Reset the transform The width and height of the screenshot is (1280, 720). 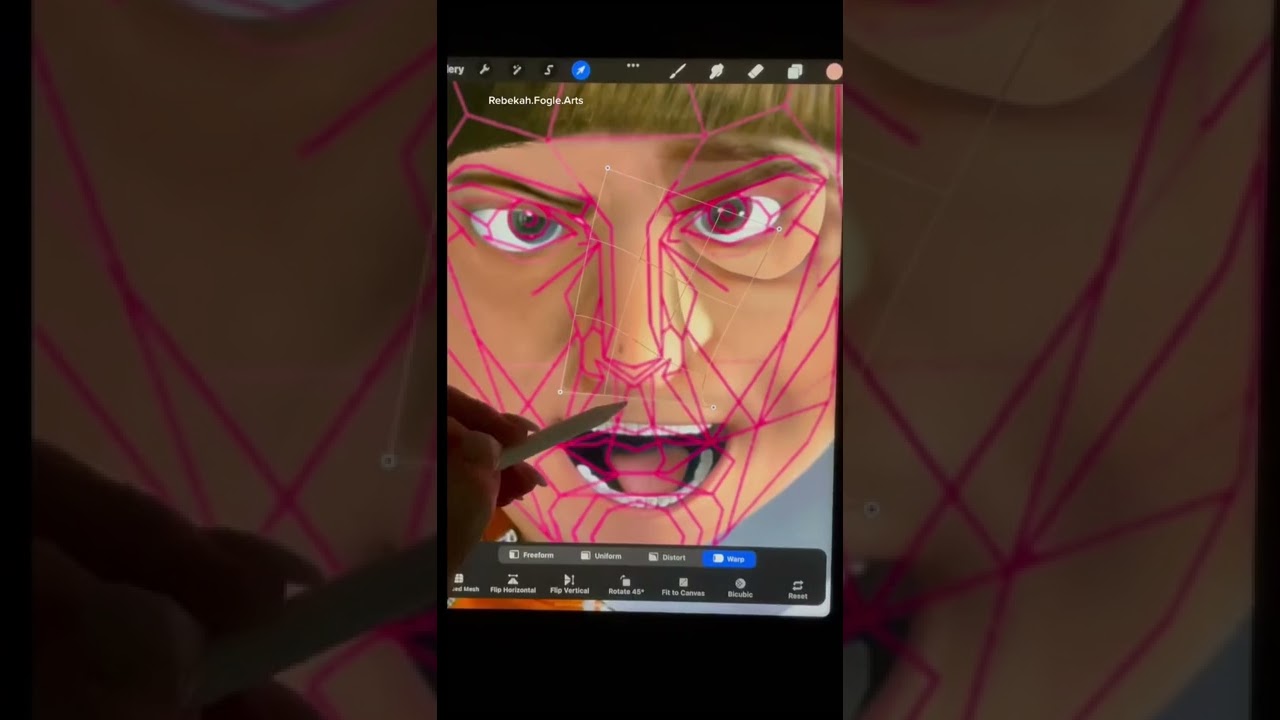tap(797, 591)
